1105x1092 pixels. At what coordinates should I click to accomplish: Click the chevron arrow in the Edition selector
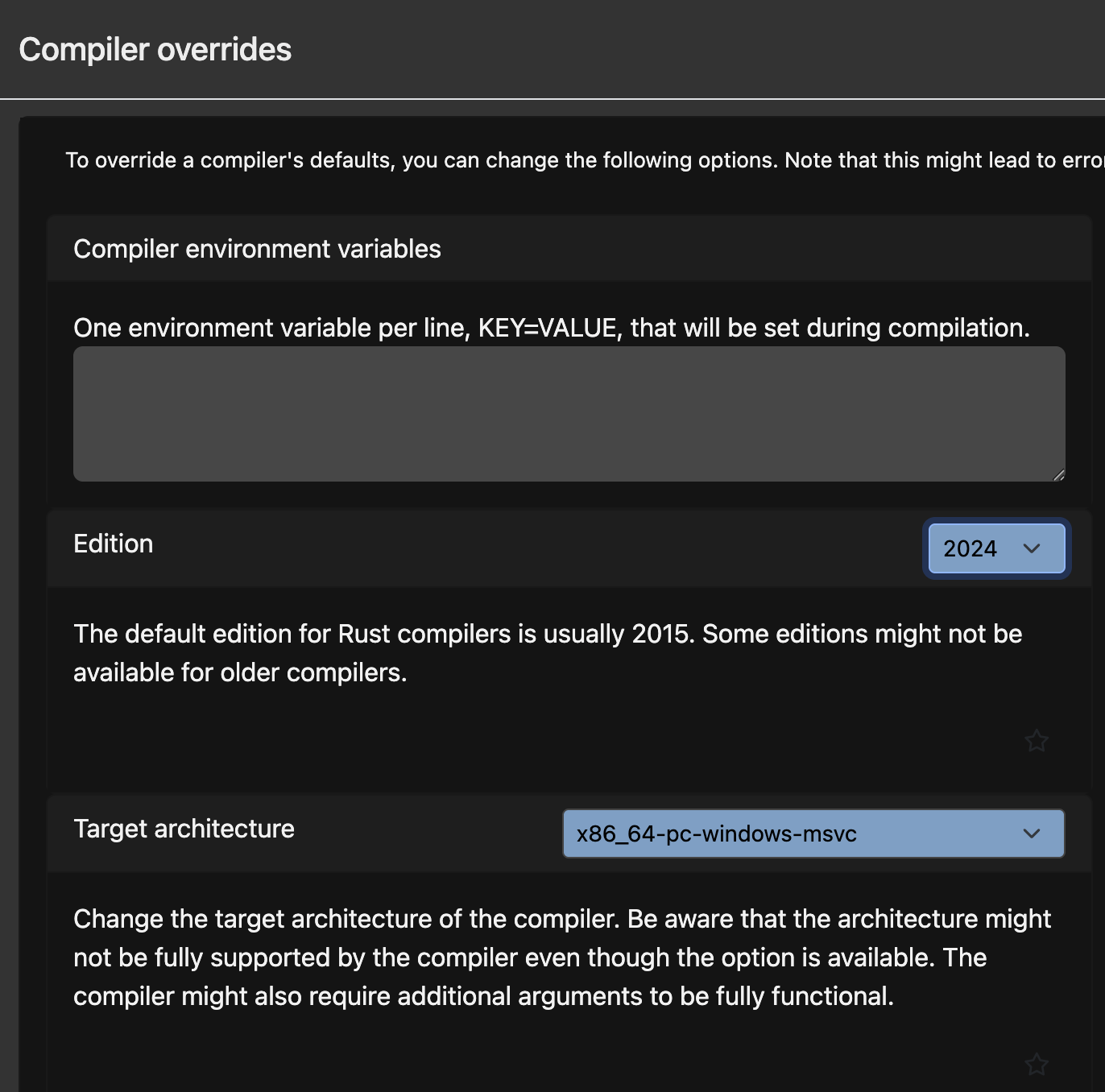1032,548
